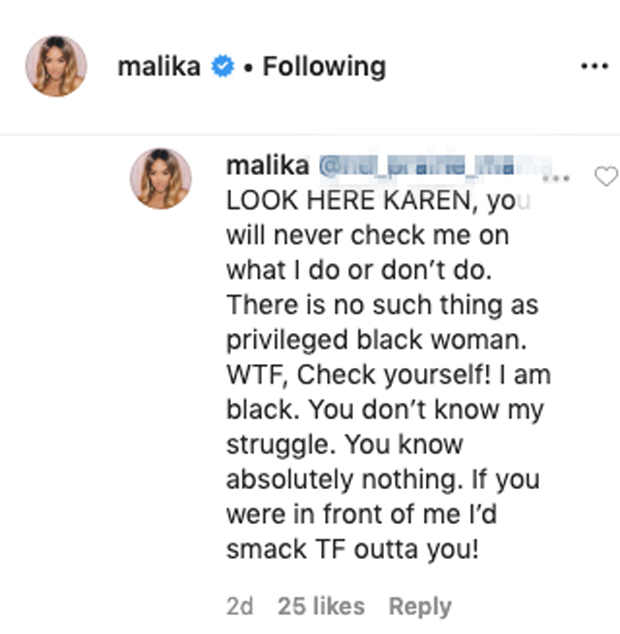Toggle the Following button in the header
The height and width of the screenshot is (634, 620).
[x=323, y=67]
